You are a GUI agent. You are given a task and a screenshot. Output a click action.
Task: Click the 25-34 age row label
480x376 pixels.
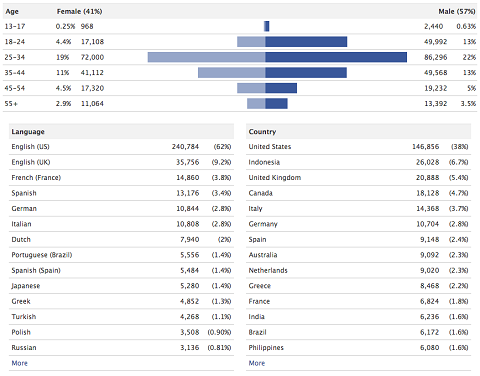pyautogui.click(x=15, y=57)
